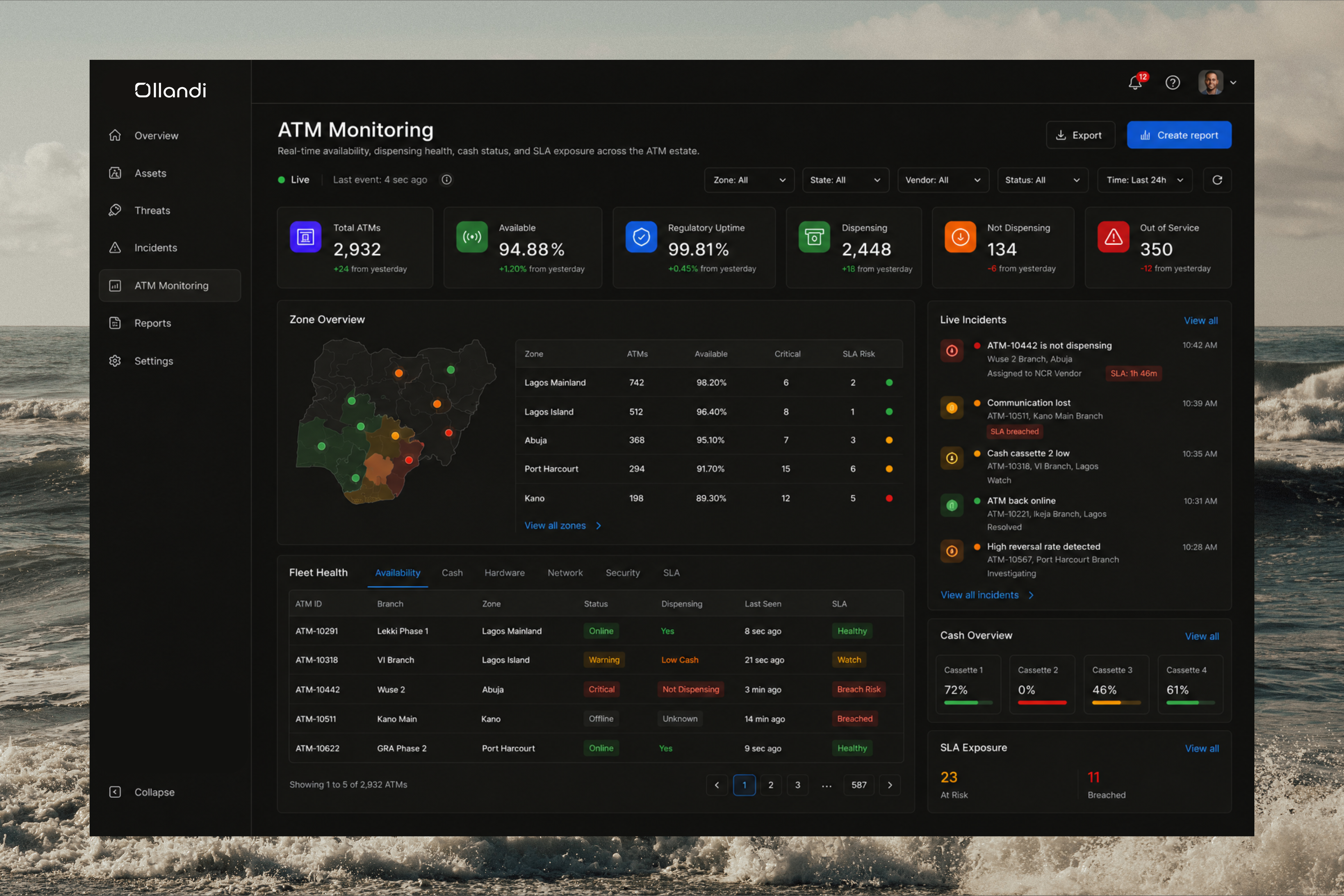Click the Out of Service alert icon

pyautogui.click(x=1113, y=237)
